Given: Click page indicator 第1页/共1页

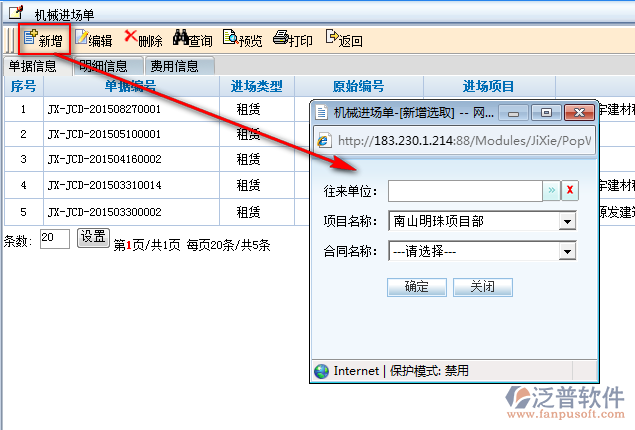Looking at the screenshot, I should (147, 245).
